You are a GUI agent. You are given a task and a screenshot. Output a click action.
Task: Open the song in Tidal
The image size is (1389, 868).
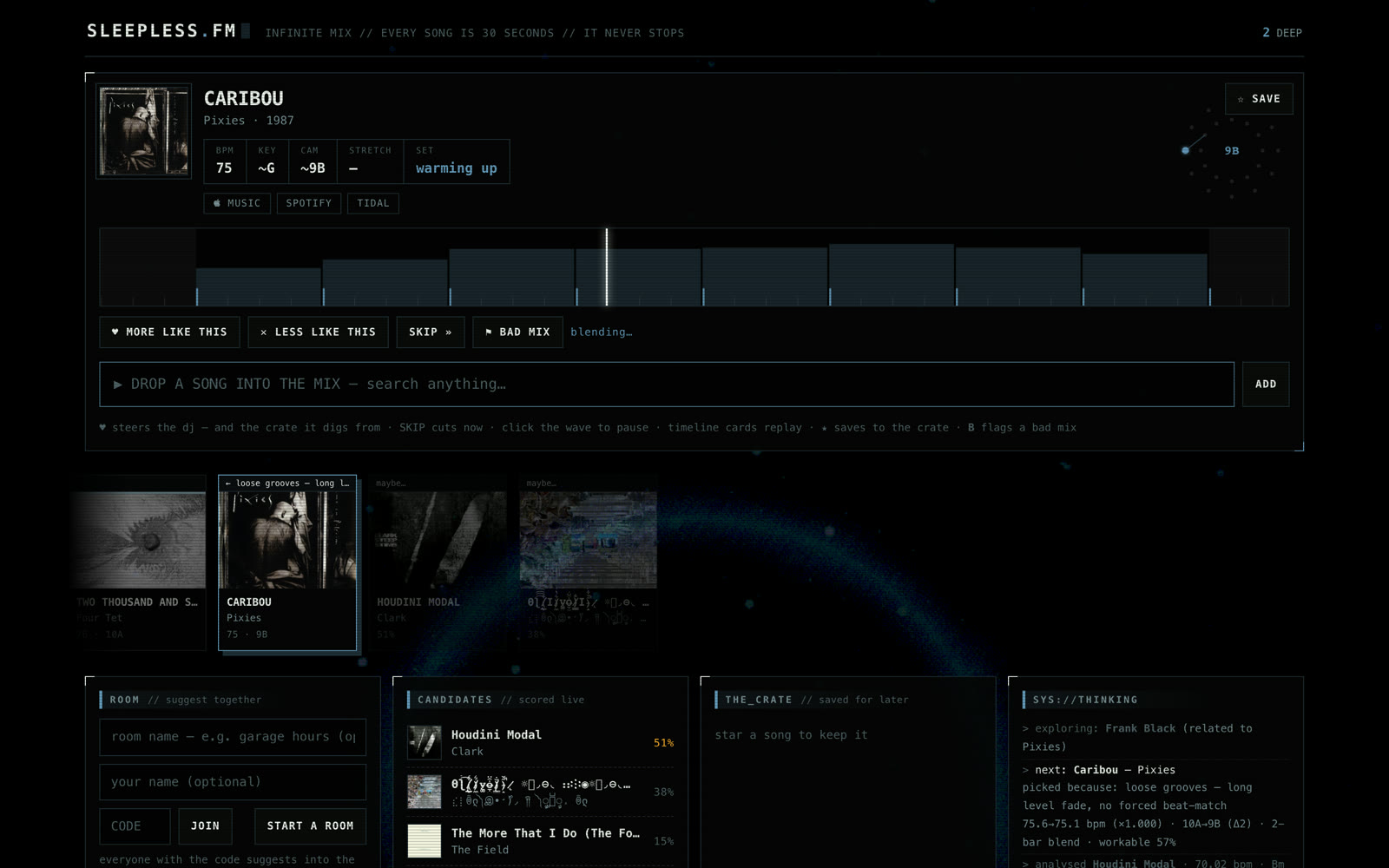[x=373, y=203]
